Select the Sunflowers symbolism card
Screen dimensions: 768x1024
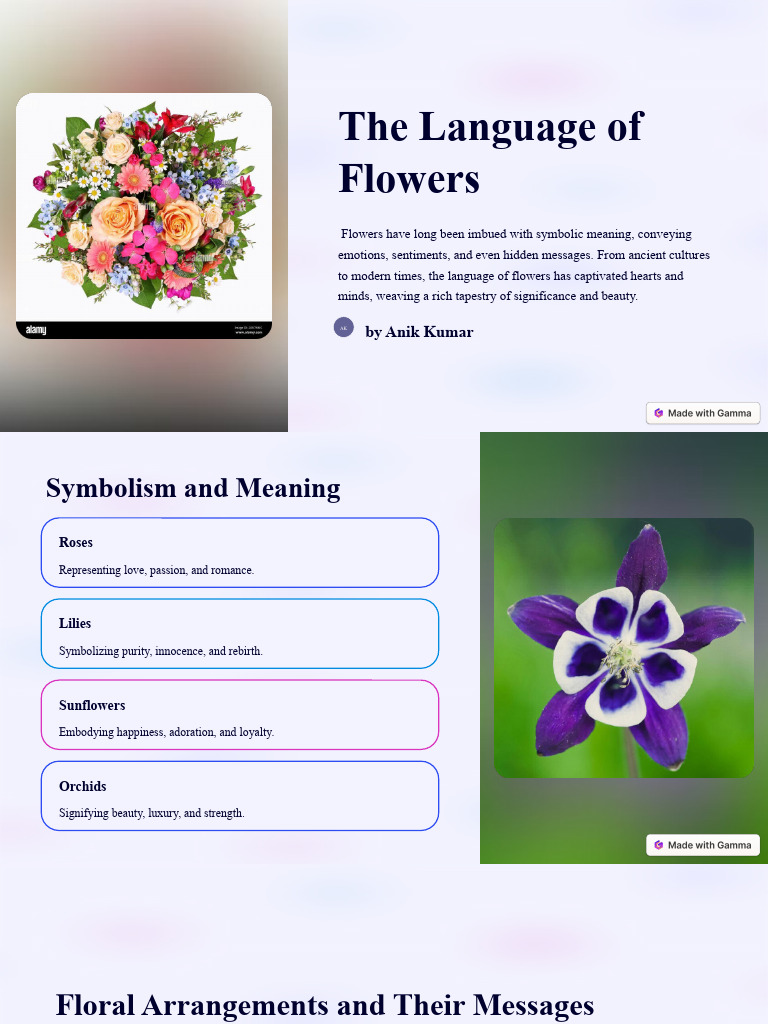[x=240, y=714]
